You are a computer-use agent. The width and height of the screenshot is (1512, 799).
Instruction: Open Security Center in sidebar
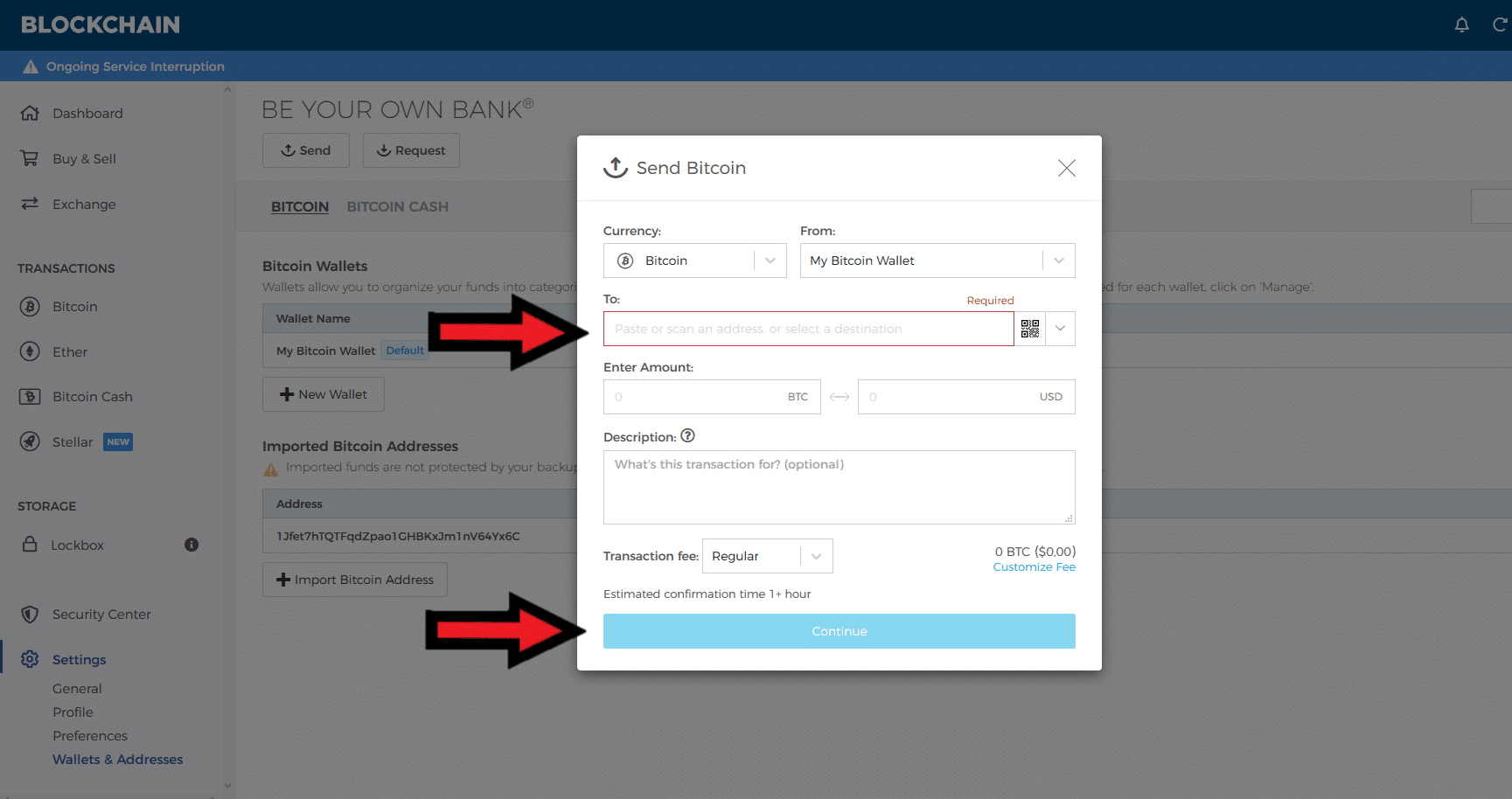coord(101,615)
